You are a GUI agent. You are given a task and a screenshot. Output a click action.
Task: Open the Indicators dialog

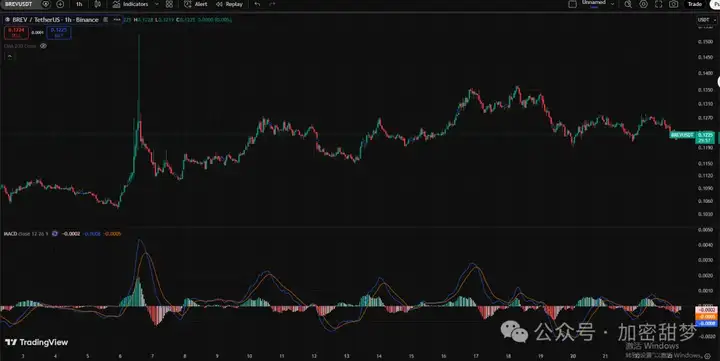(x=130, y=4)
